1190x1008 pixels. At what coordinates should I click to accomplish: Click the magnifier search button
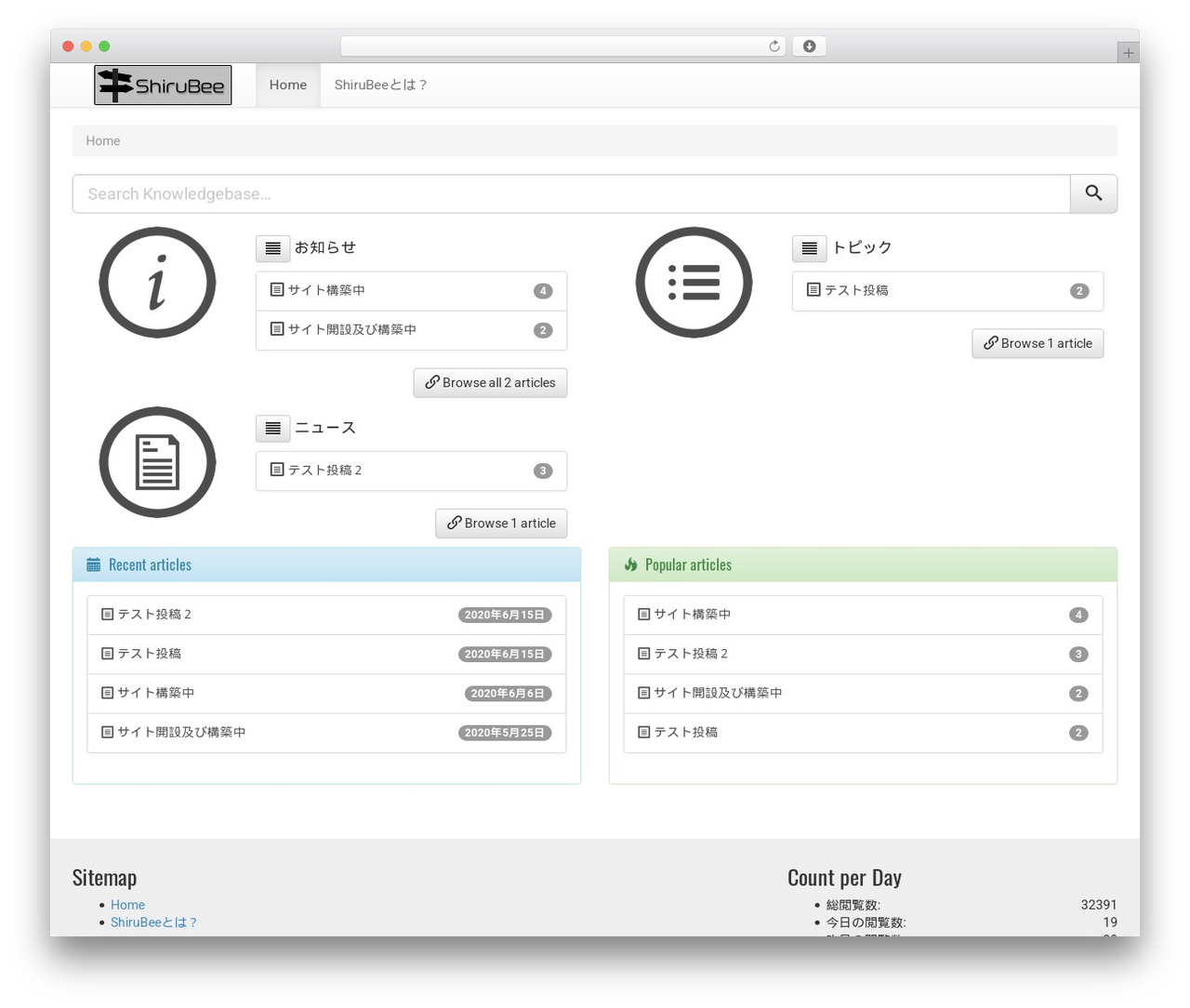coord(1093,193)
